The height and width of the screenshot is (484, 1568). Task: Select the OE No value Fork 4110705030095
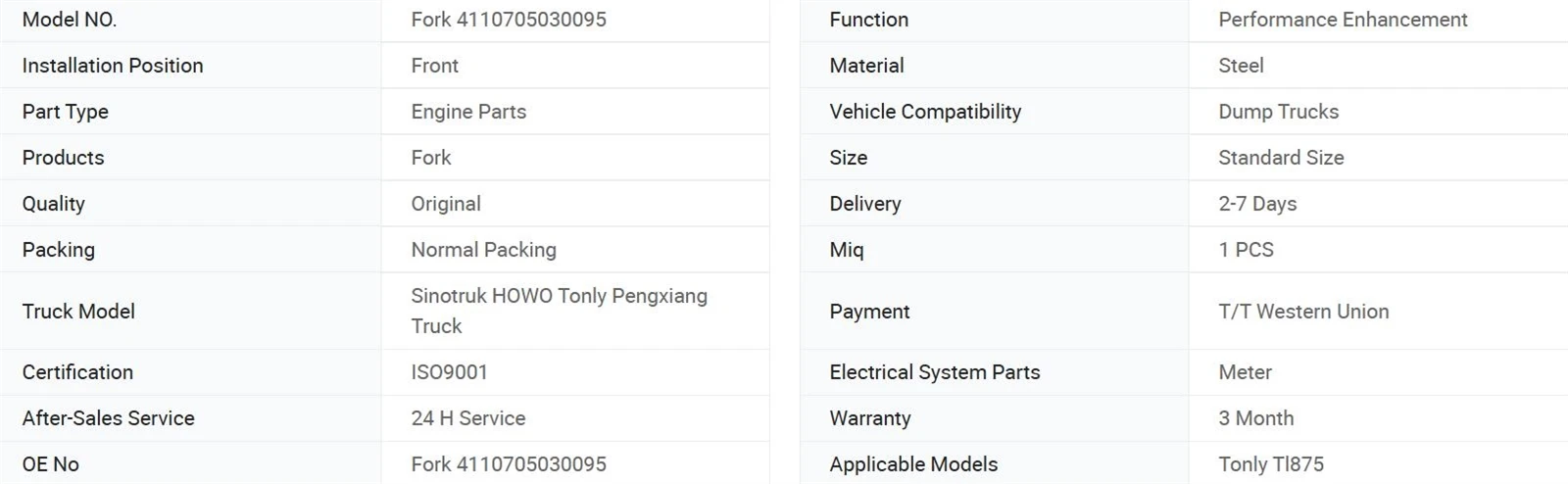509,464
